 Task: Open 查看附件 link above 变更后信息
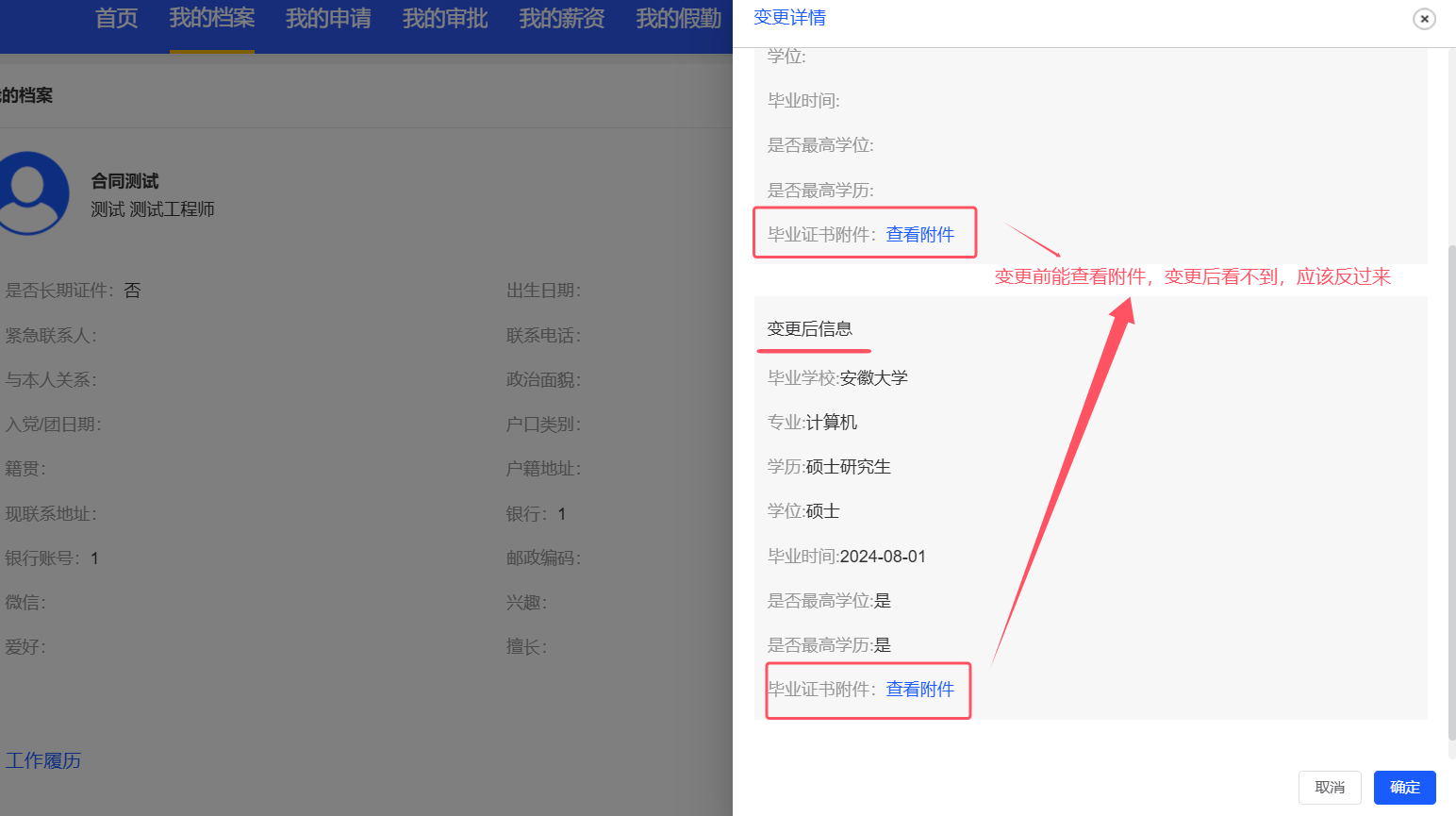click(920, 235)
